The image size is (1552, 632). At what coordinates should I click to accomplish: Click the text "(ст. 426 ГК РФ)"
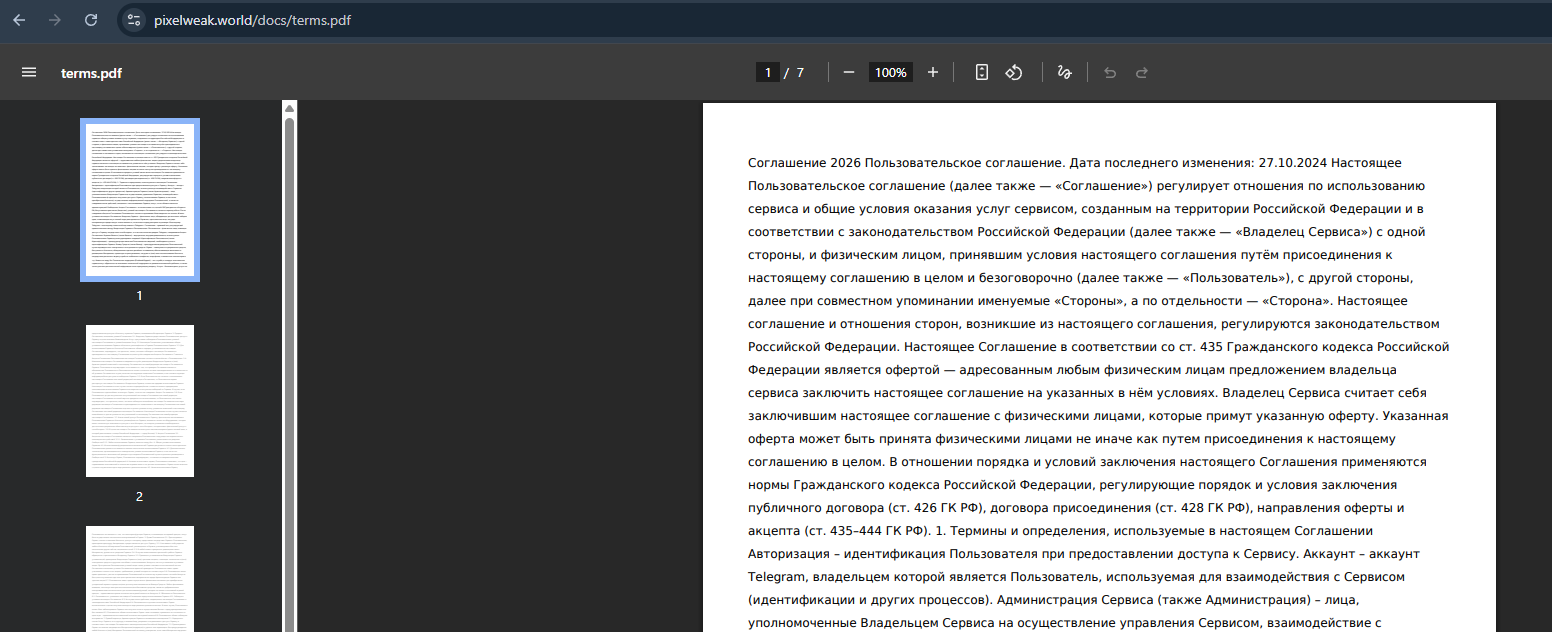pos(935,508)
